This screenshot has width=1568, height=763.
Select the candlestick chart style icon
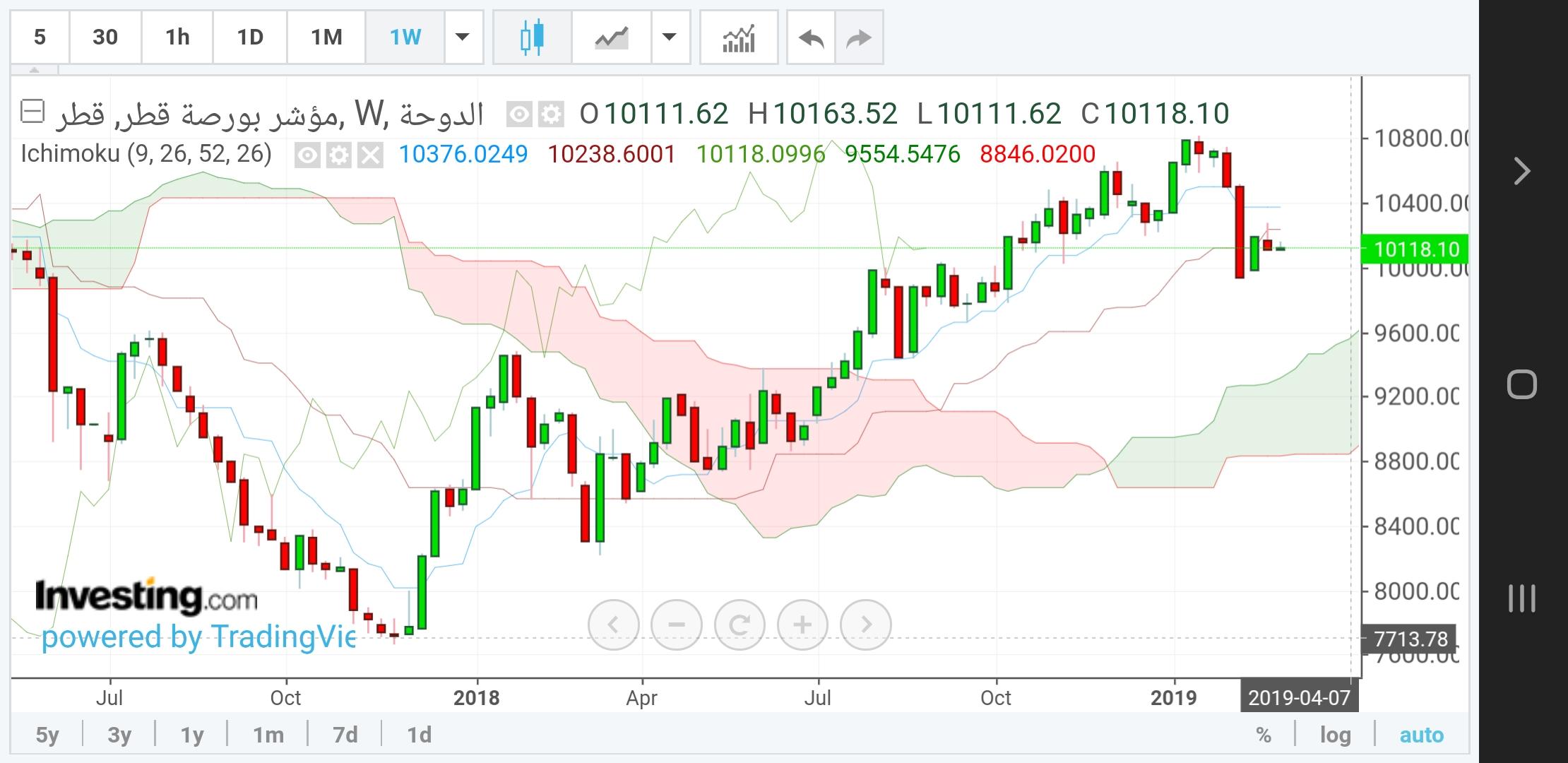[x=533, y=37]
